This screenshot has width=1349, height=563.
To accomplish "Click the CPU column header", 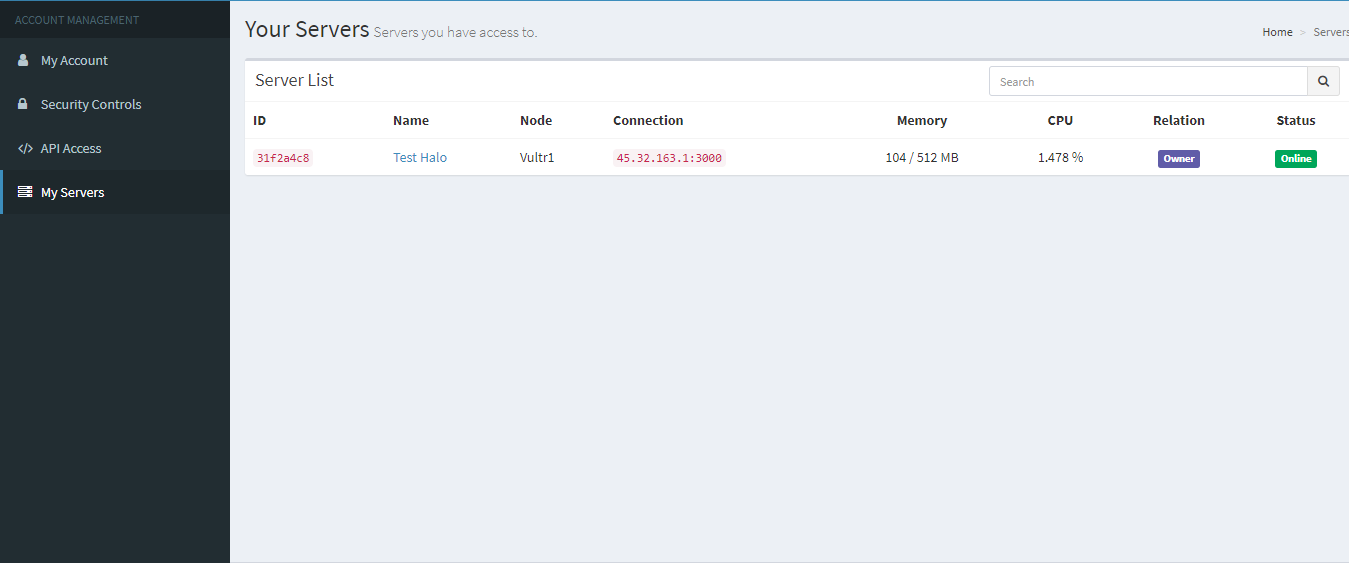I will pos(1060,120).
